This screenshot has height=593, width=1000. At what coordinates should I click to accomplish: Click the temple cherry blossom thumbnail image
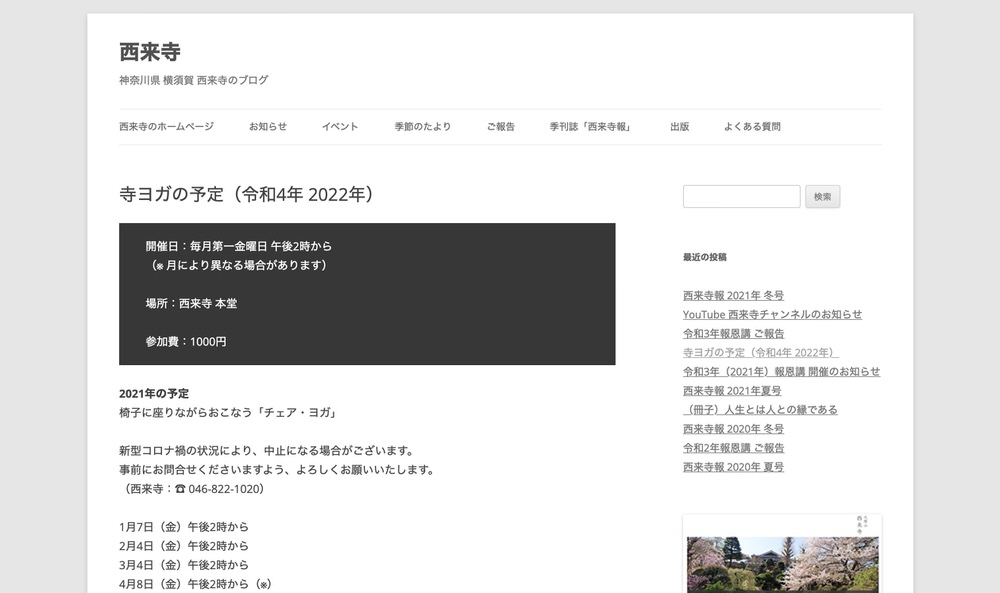pyautogui.click(x=782, y=560)
